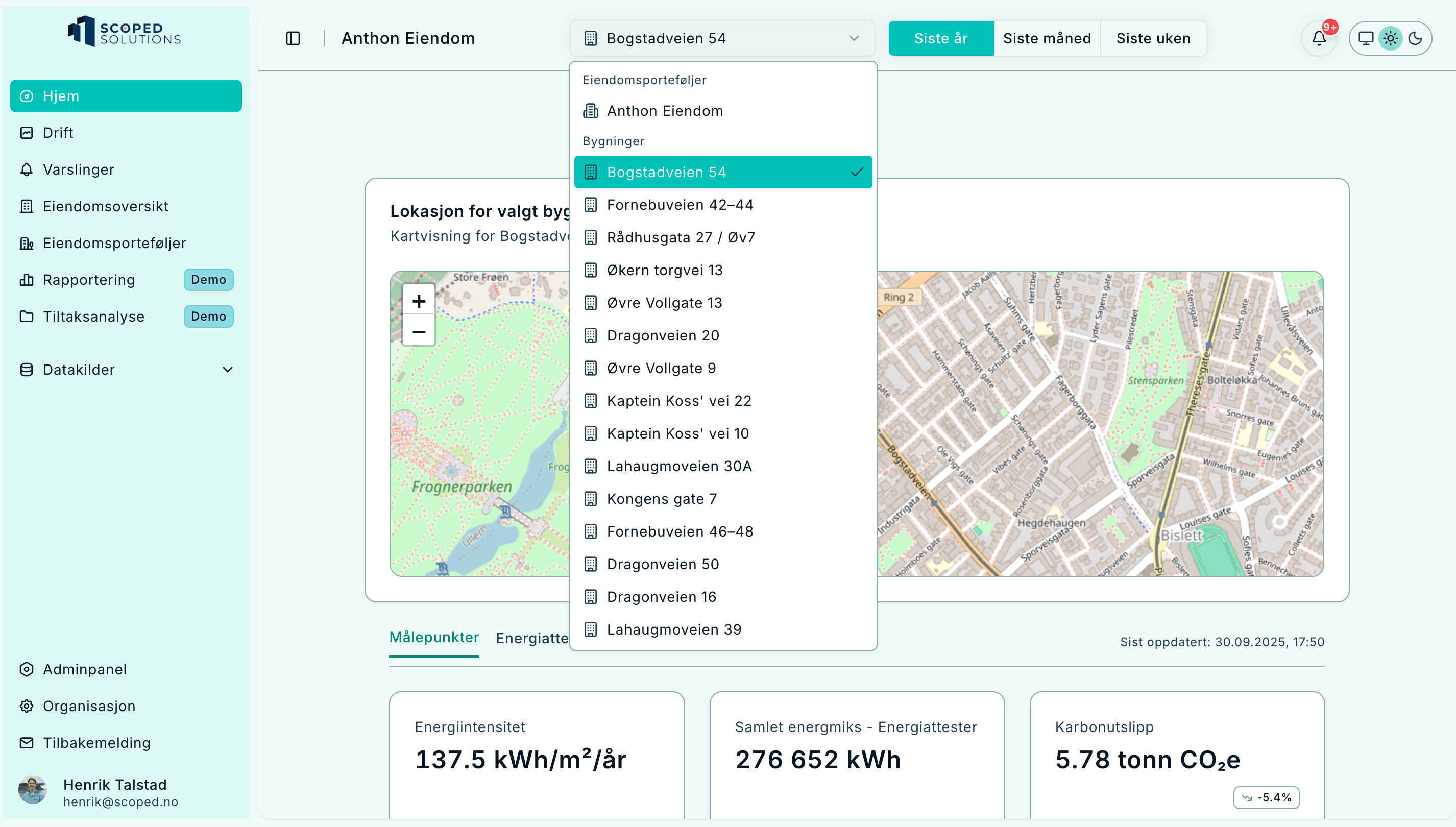Switch to system theme mode
The image size is (1456, 827).
click(1365, 38)
